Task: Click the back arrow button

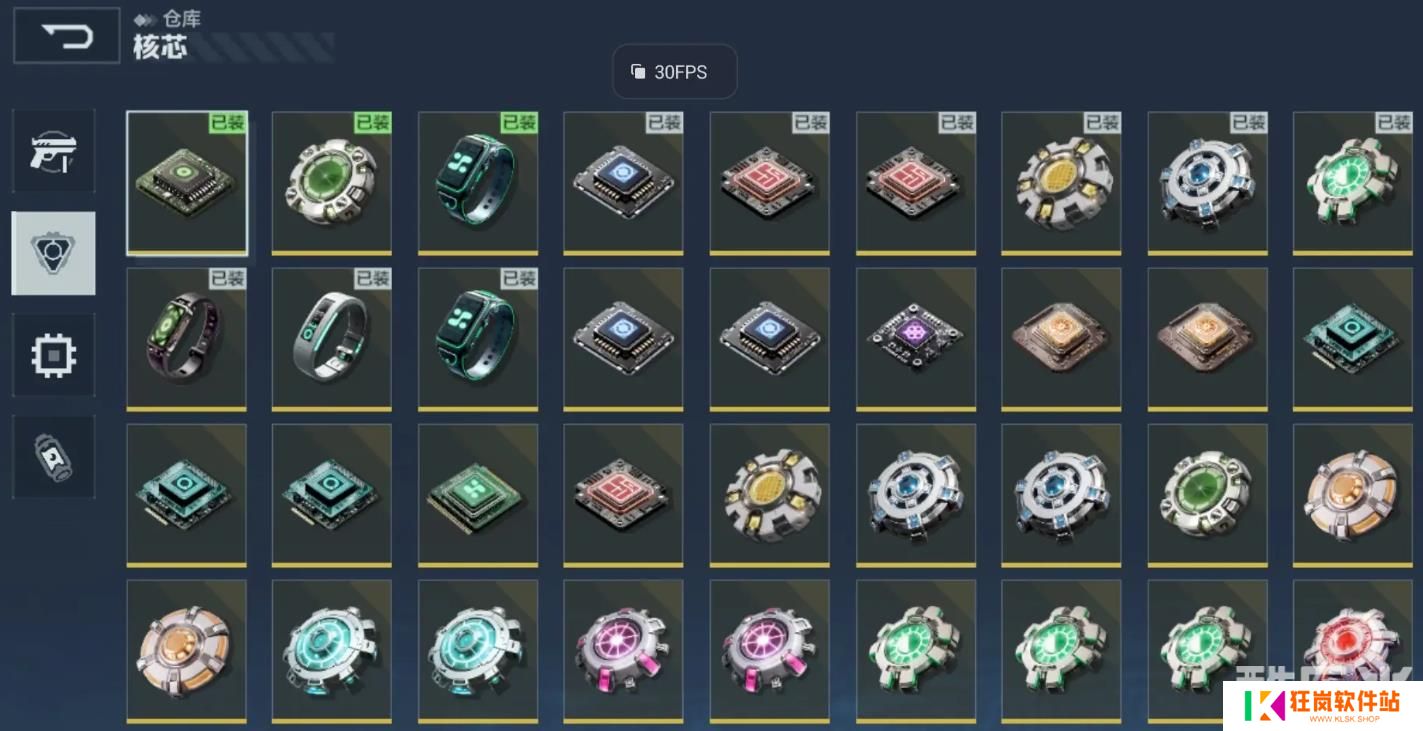Action: click(66, 37)
